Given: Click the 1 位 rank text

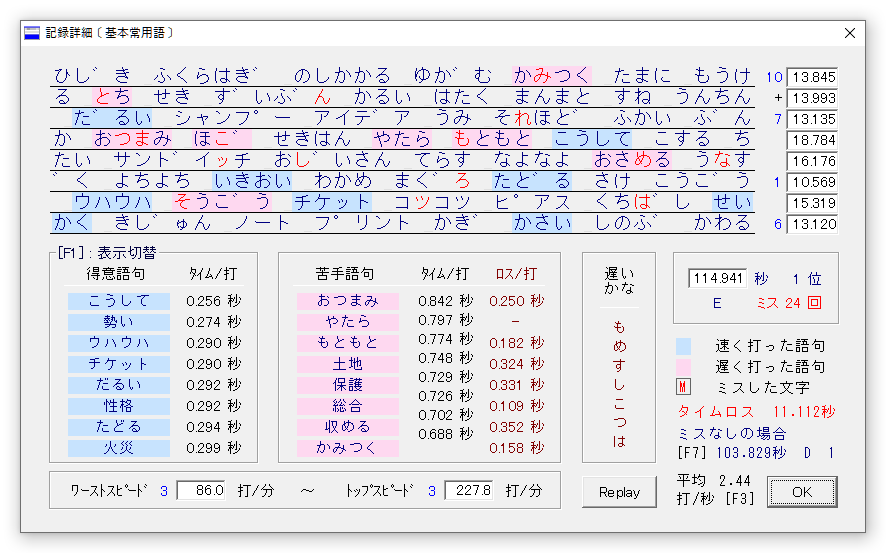Looking at the screenshot, I should [x=806, y=278].
